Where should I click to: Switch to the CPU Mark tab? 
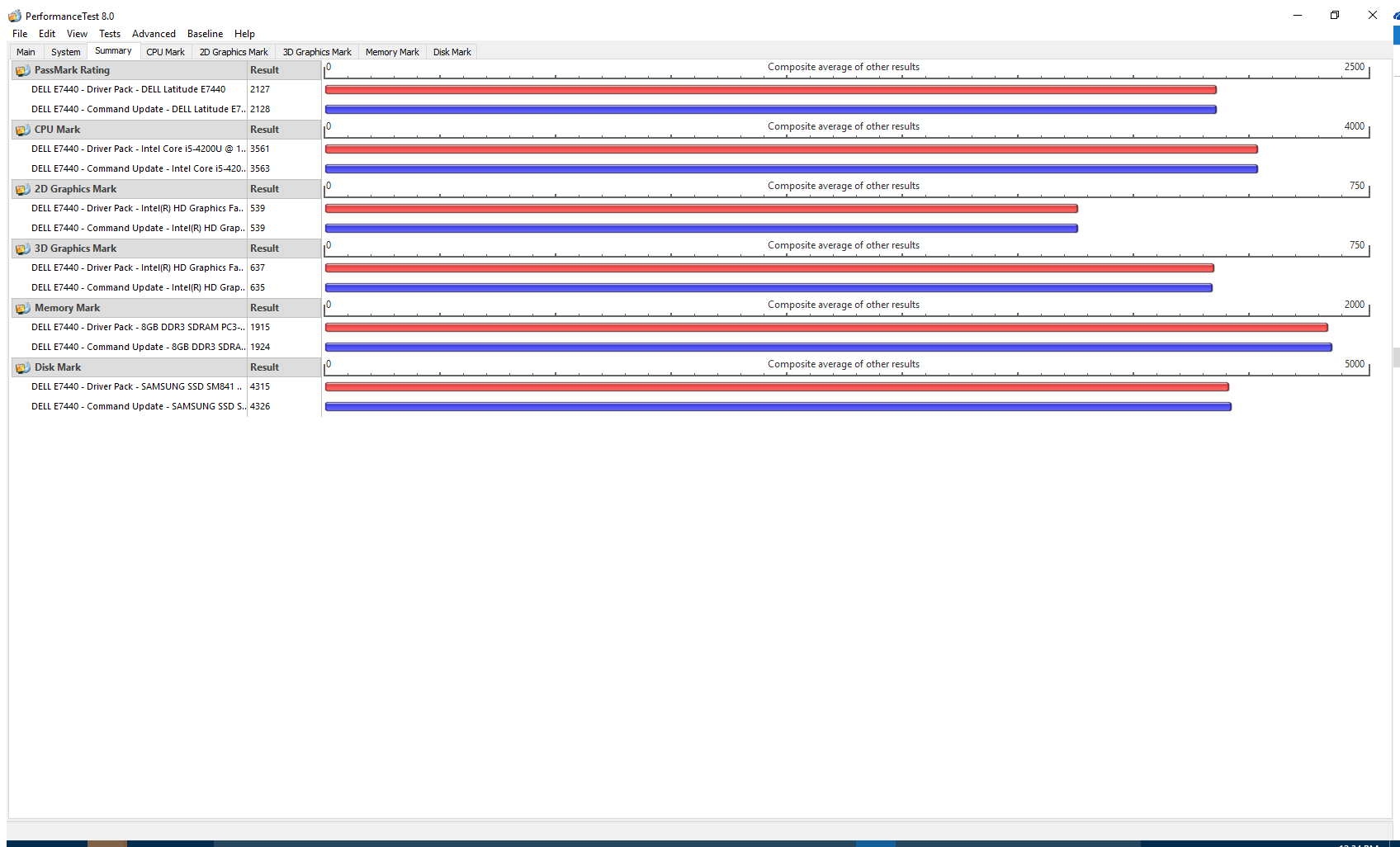(165, 52)
